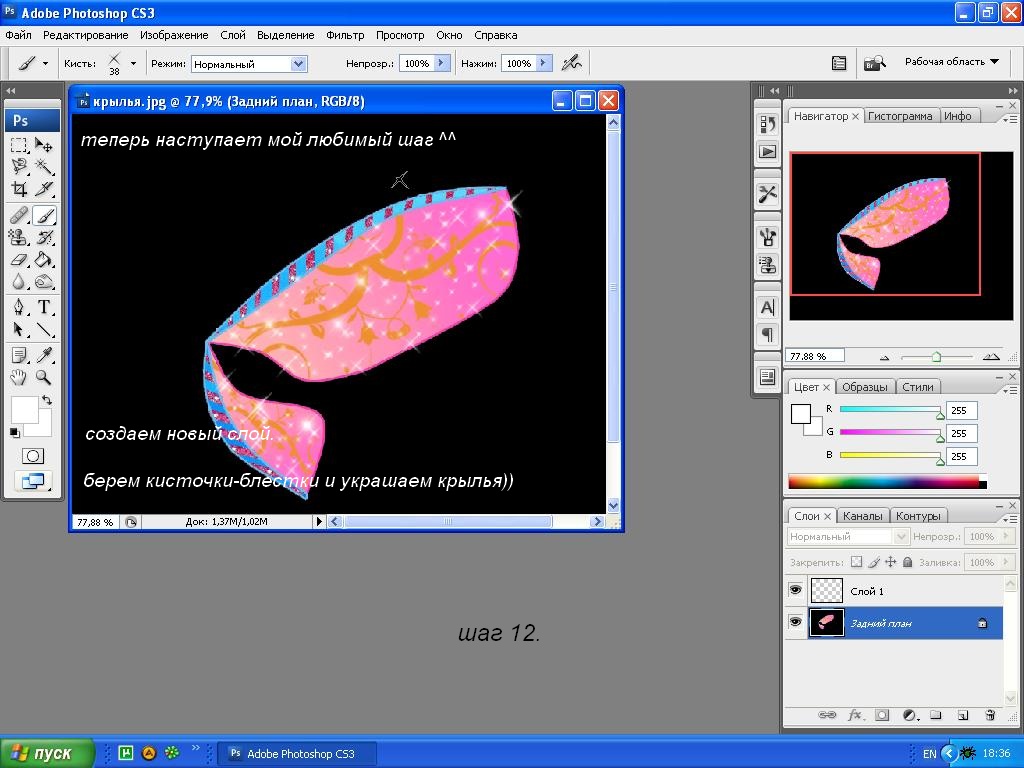Select the Eraser tool
Screen dimensions: 1024x768
pos(19,260)
